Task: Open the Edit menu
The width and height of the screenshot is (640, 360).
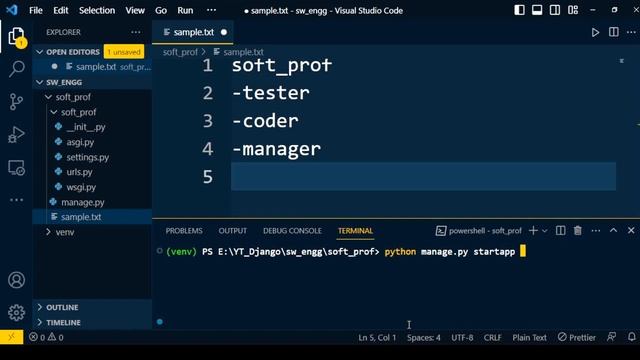Action: click(61, 11)
